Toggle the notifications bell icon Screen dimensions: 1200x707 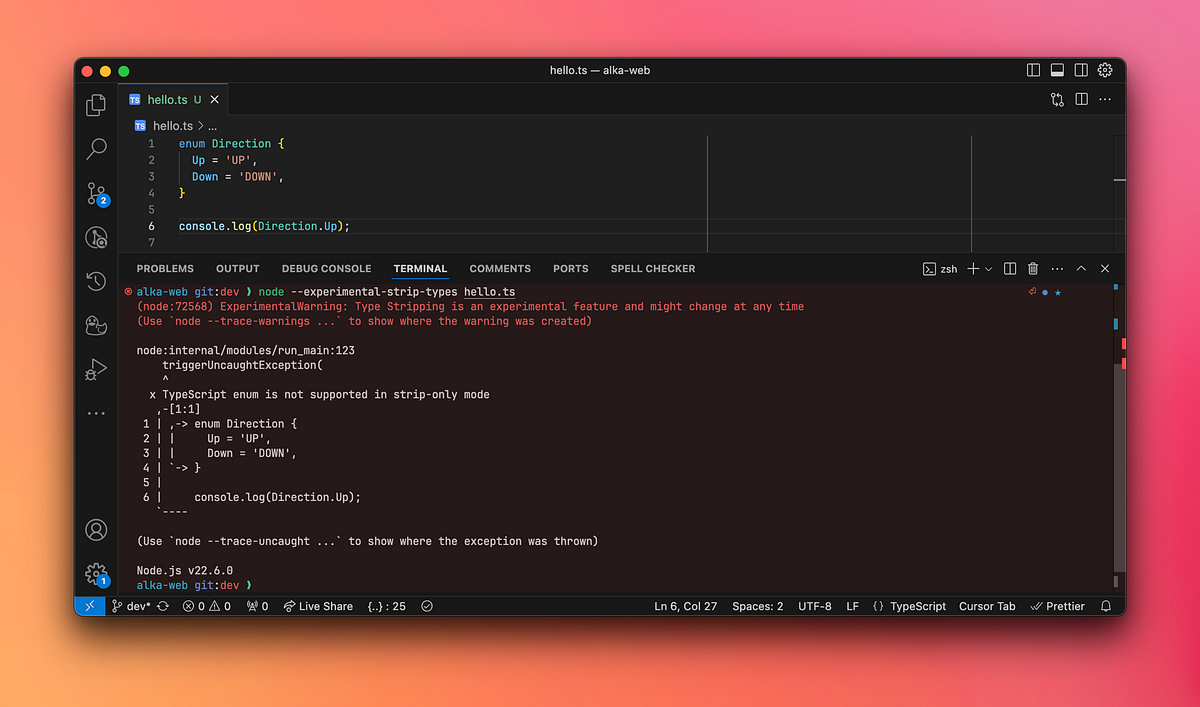pos(1105,605)
